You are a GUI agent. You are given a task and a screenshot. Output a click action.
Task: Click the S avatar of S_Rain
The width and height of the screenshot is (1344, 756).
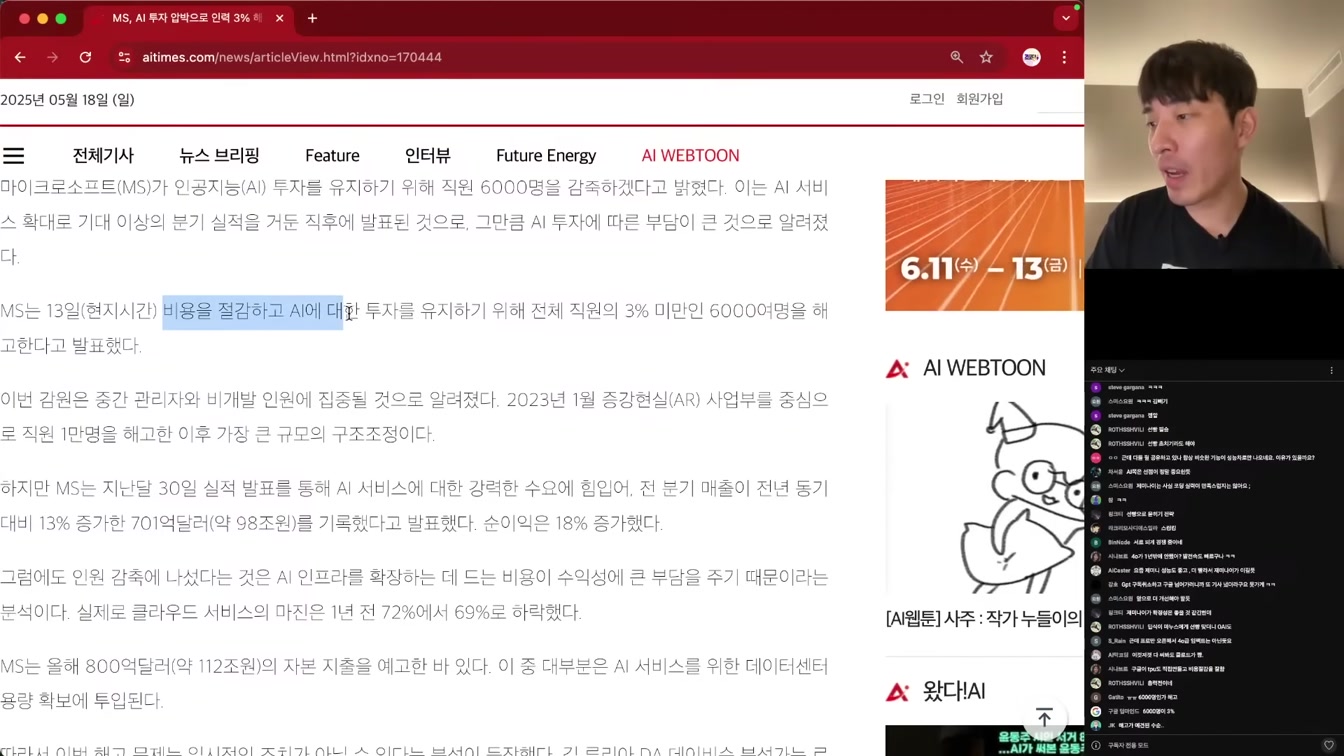pos(1096,640)
